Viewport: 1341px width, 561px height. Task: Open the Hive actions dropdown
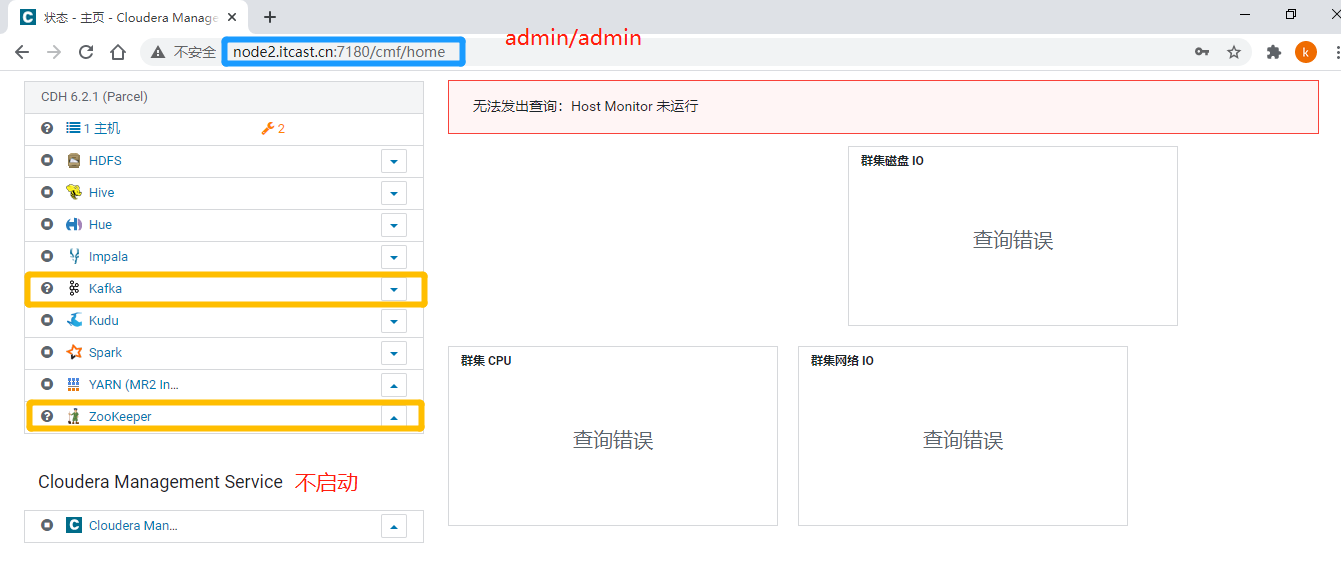click(394, 193)
